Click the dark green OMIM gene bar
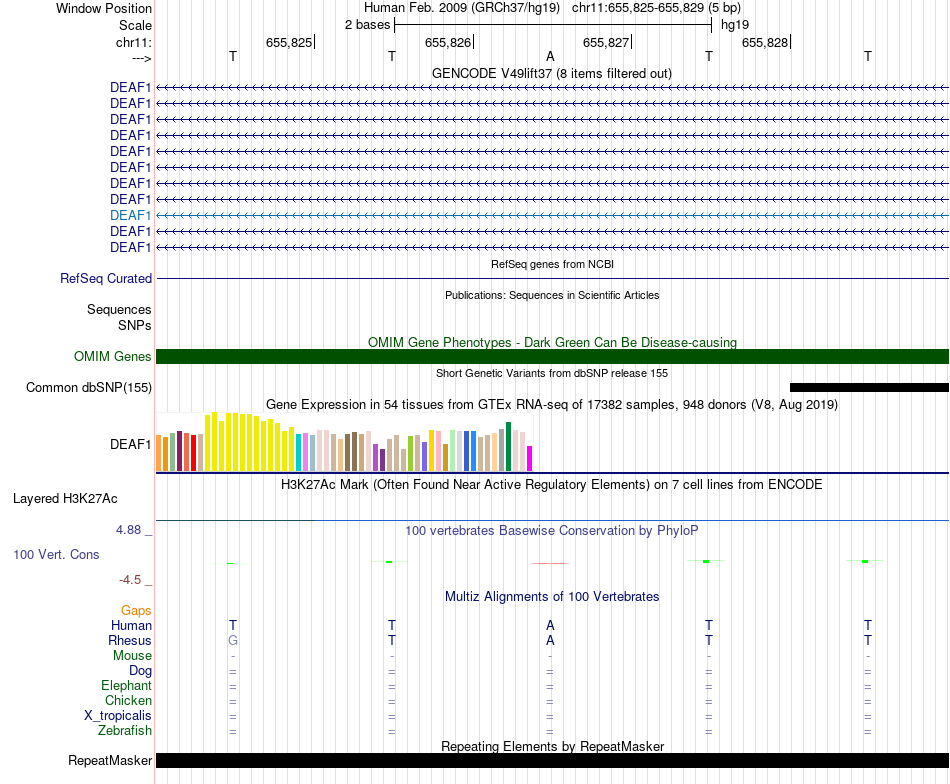 tap(552, 356)
